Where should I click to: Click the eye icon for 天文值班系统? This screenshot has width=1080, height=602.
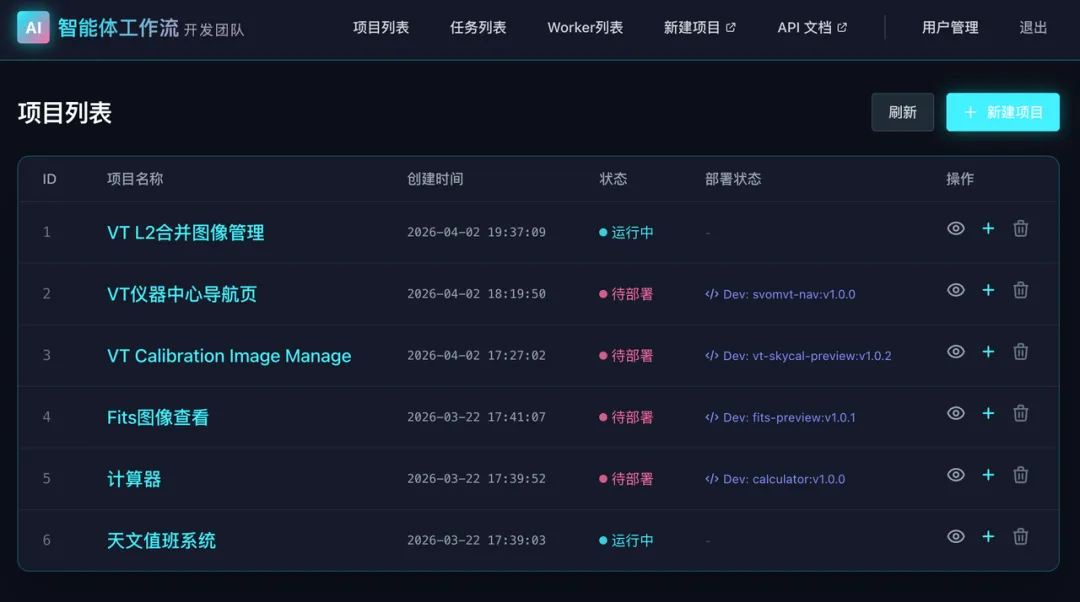(x=956, y=537)
